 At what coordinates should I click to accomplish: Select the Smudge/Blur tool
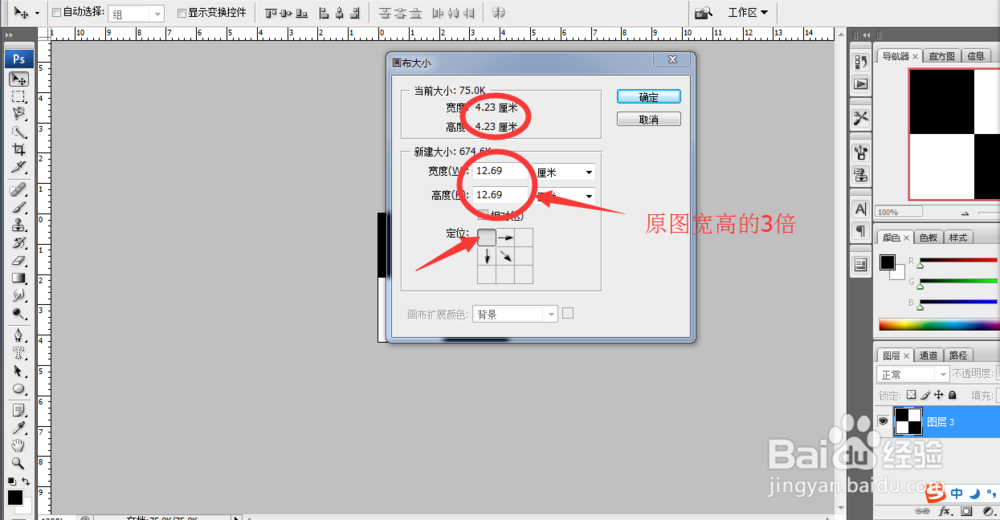pos(18,295)
